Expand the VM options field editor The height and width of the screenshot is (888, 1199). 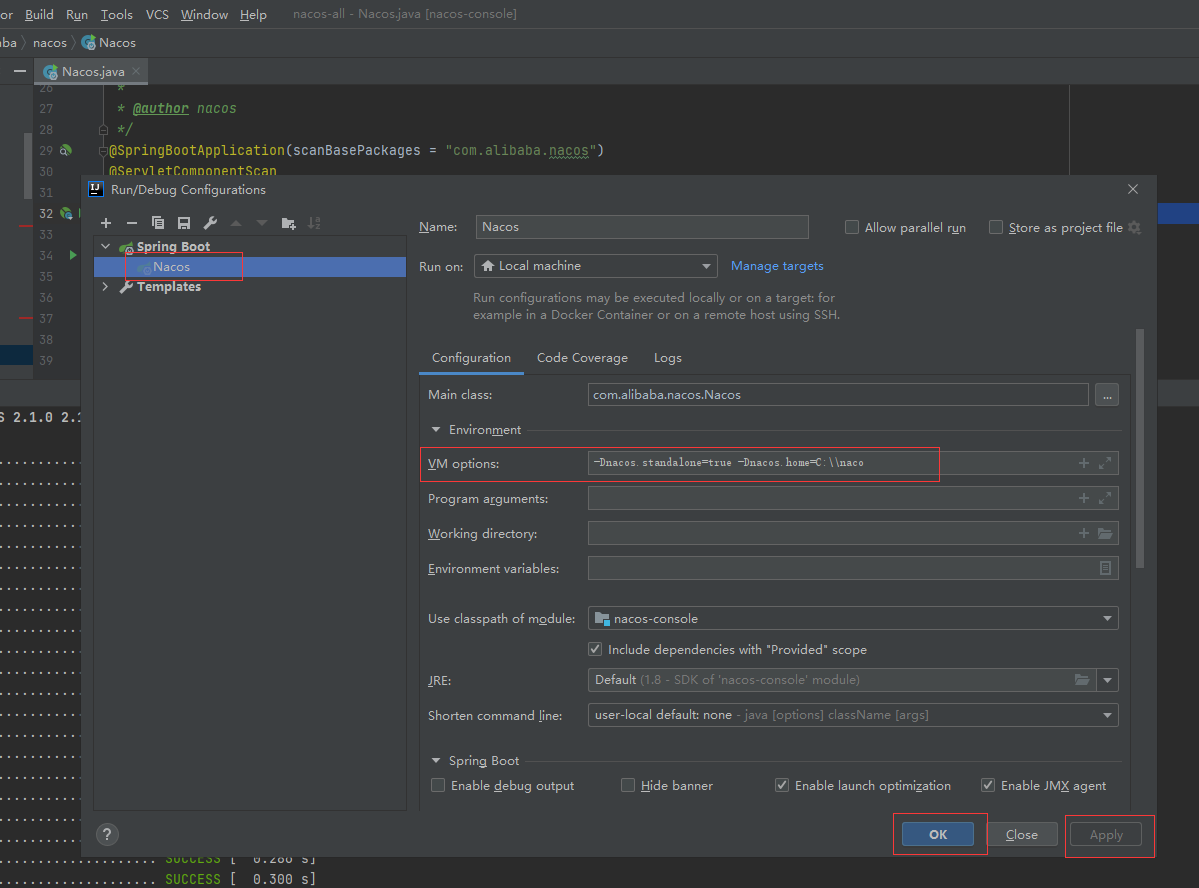pos(1105,463)
